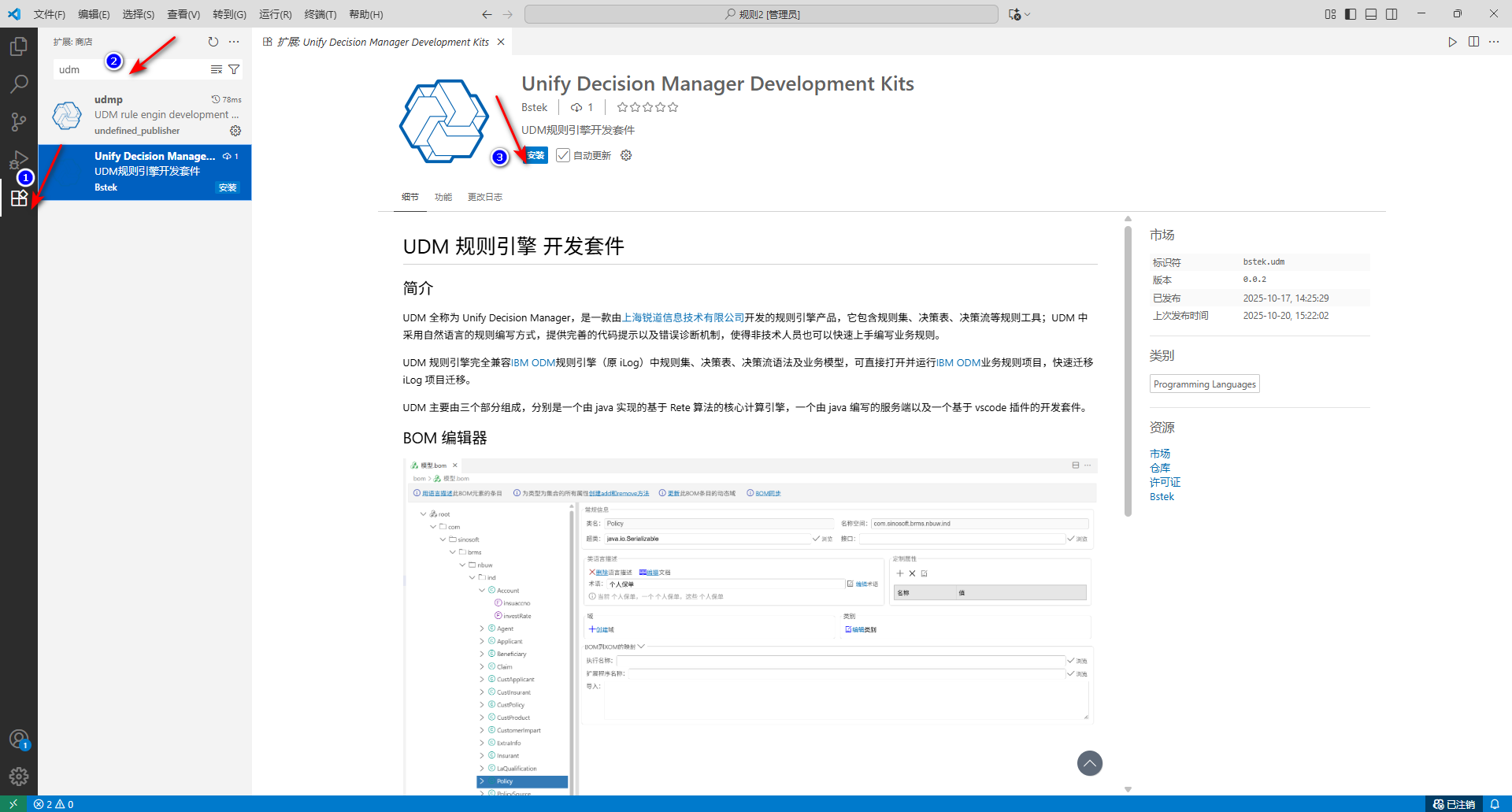Open the Explorer view in activity bar

pyautogui.click(x=19, y=46)
